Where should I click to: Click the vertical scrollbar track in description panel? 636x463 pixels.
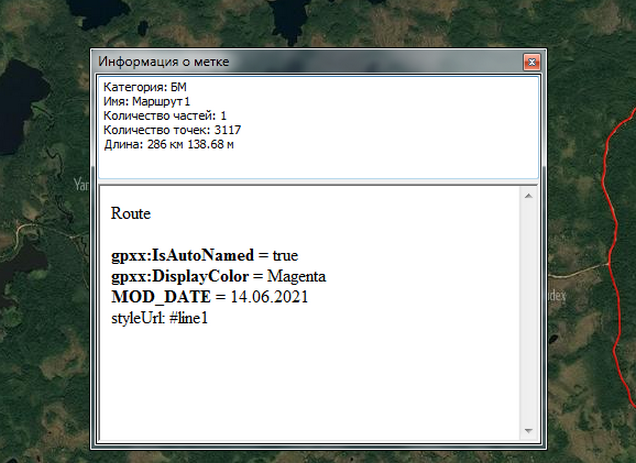(527, 320)
